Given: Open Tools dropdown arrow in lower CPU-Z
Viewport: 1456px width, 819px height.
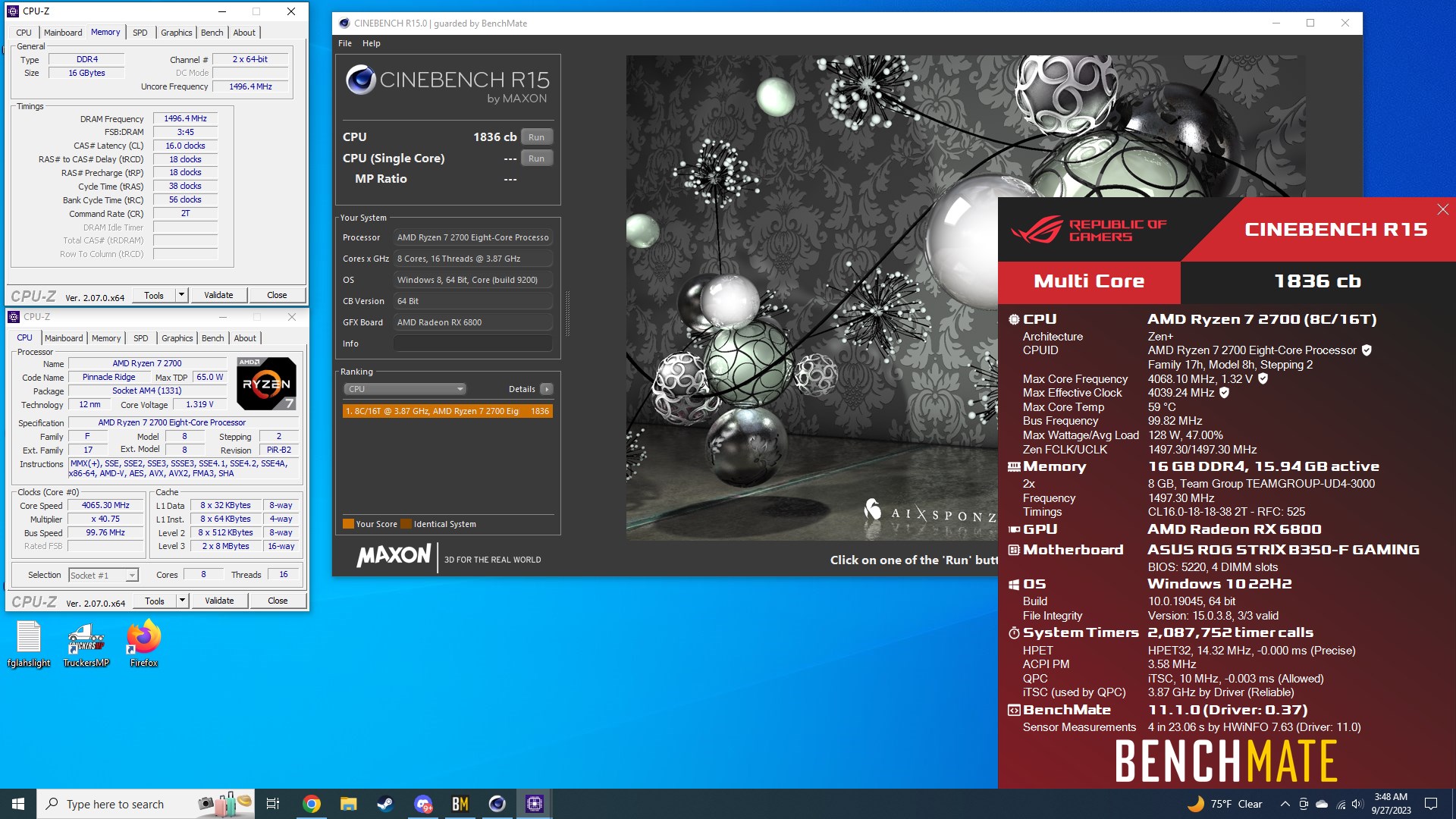Looking at the screenshot, I should pos(182,601).
